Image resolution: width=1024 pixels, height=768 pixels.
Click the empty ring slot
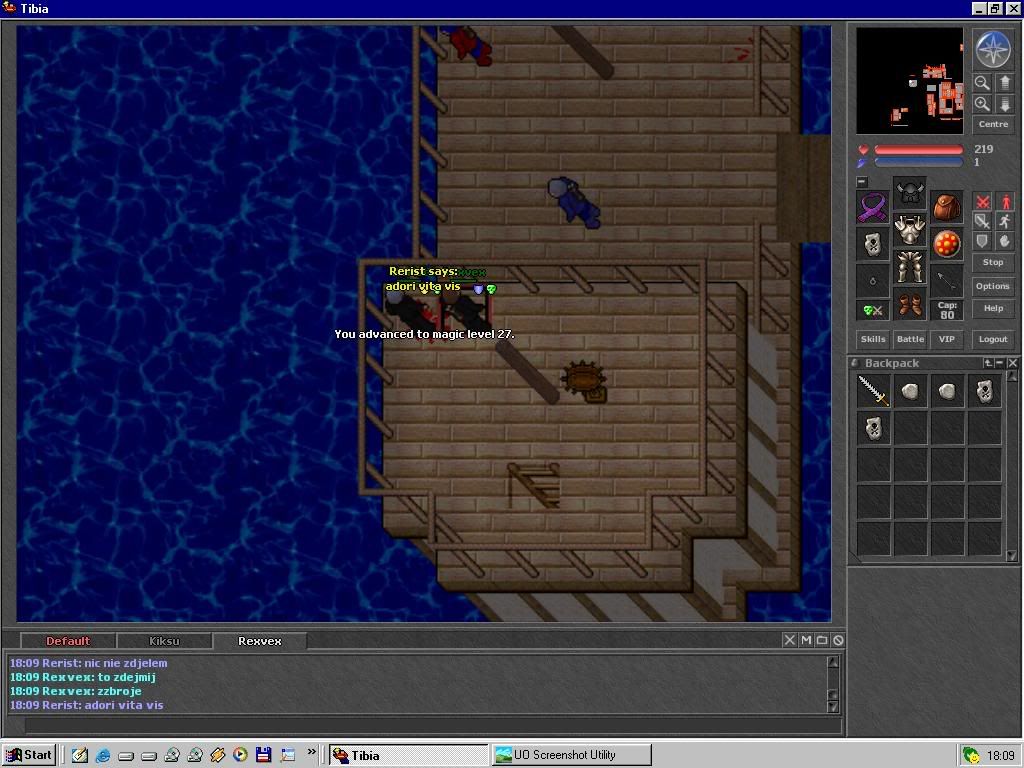pos(872,281)
